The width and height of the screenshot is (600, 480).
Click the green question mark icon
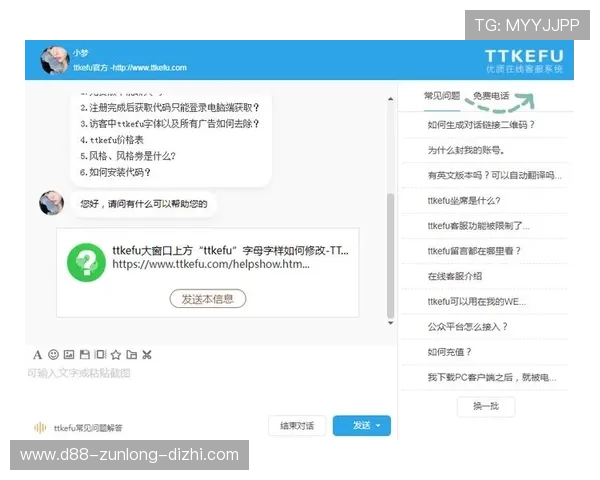tap(86, 263)
